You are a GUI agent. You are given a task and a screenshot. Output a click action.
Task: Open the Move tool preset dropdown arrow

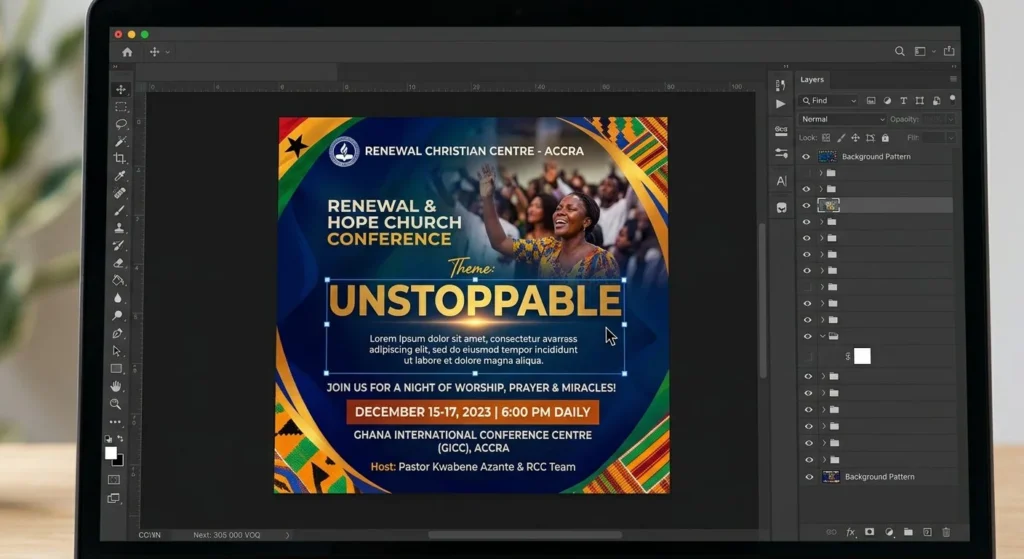click(168, 52)
